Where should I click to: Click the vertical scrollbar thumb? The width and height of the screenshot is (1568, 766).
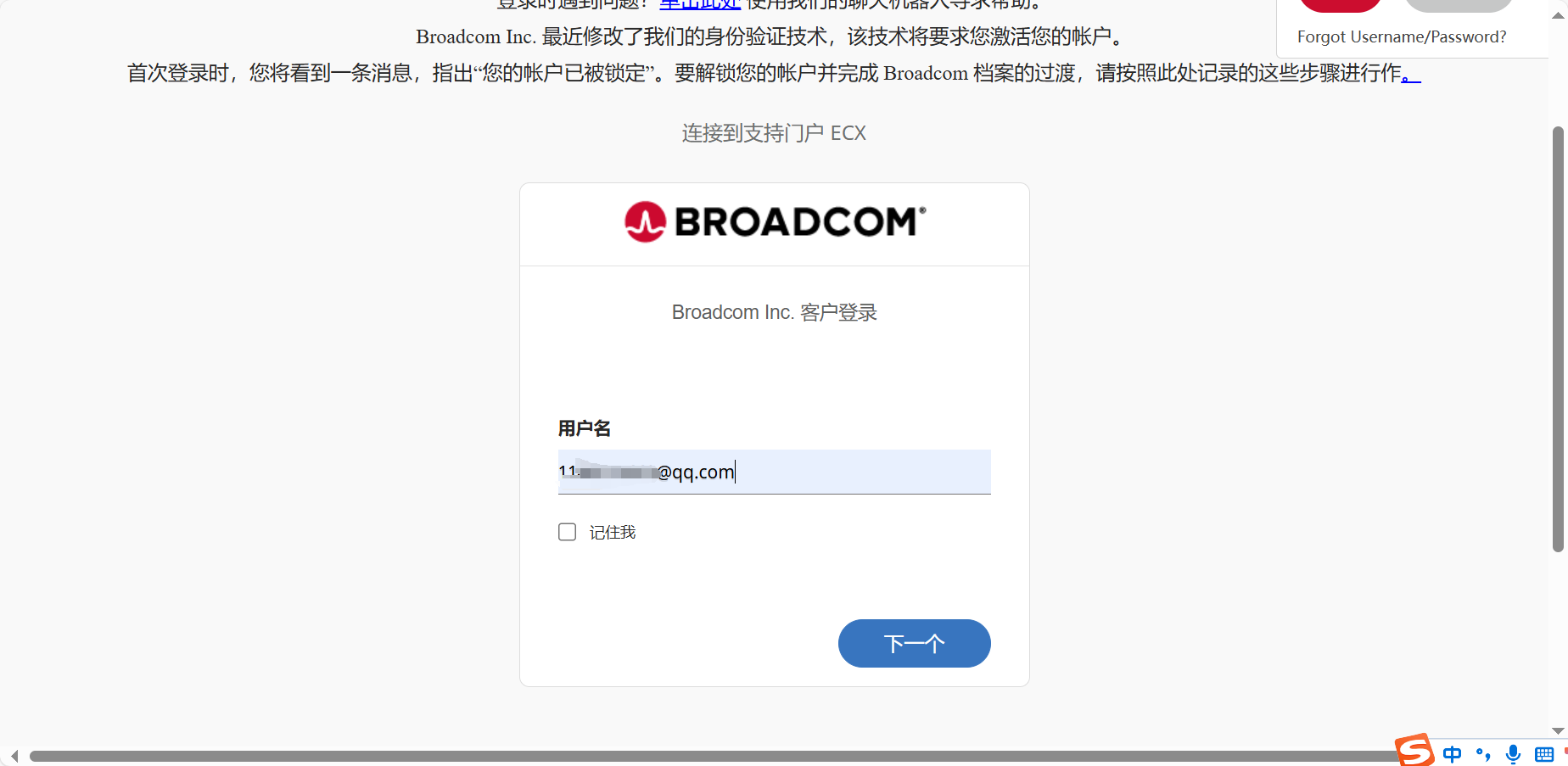tap(1558, 339)
